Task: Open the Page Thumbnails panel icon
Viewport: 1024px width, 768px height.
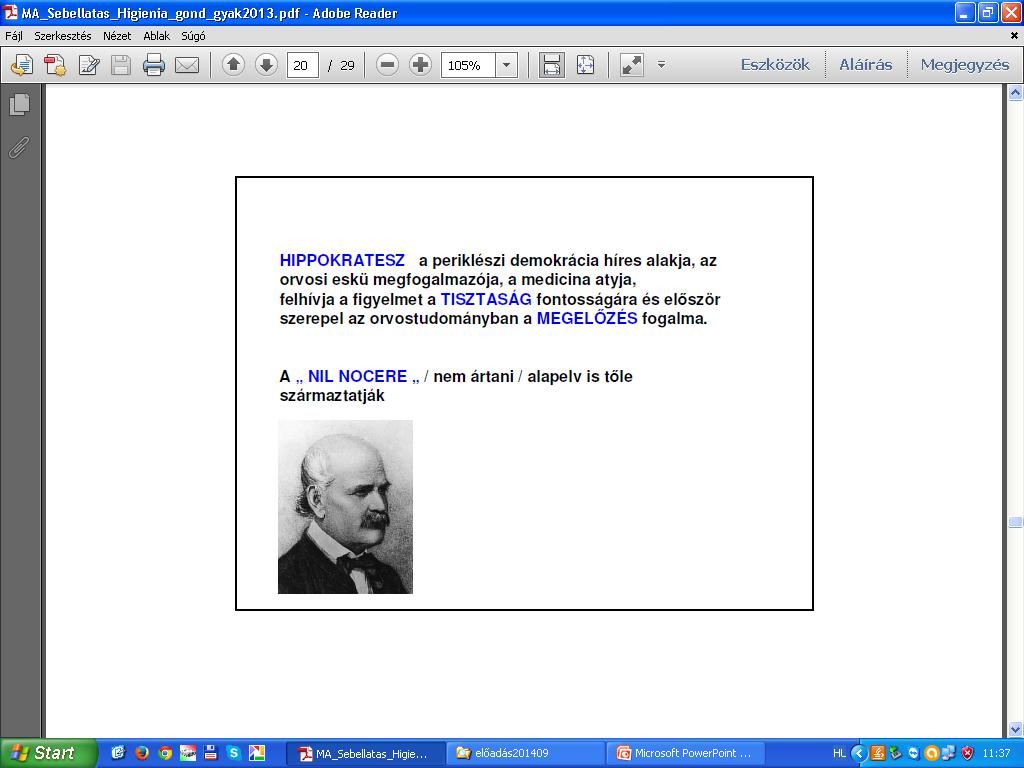Action: pyautogui.click(x=20, y=104)
